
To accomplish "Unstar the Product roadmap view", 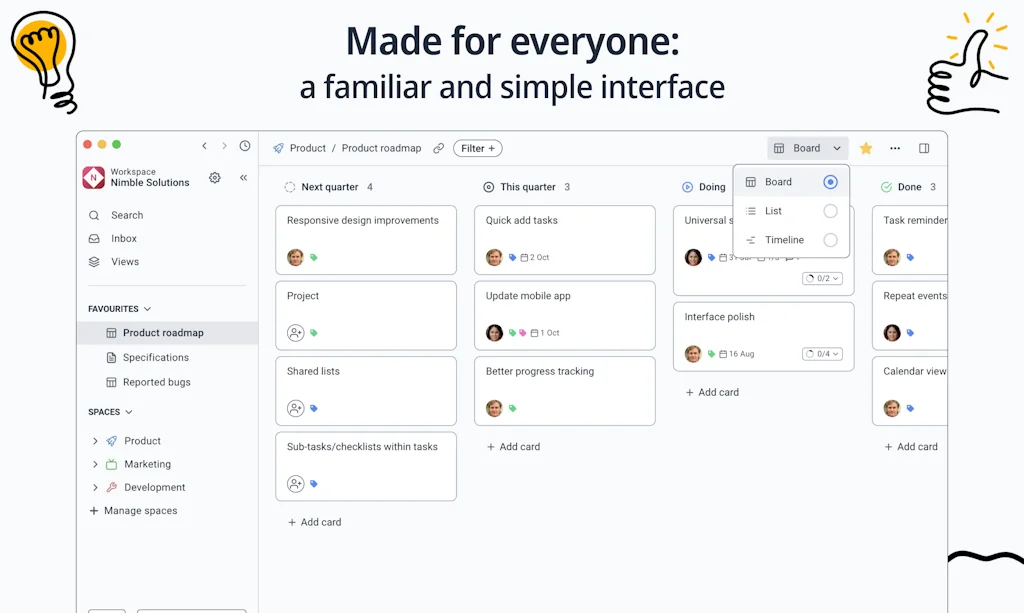I will point(865,147).
